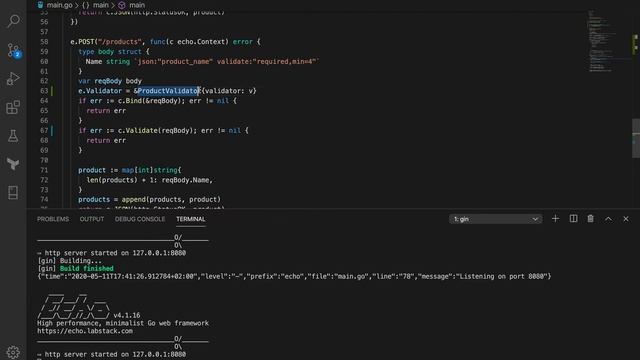This screenshot has height=360, width=640.
Task: Switch to the OUTPUT tab
Action: pos(92,219)
